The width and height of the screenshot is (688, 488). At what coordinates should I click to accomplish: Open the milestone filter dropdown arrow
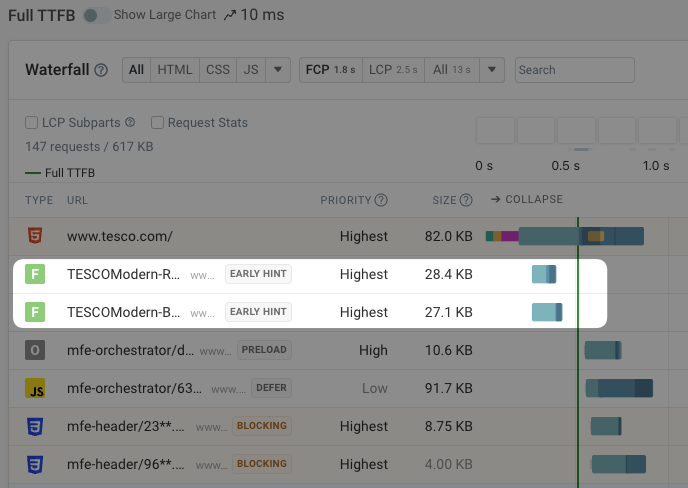coord(491,70)
